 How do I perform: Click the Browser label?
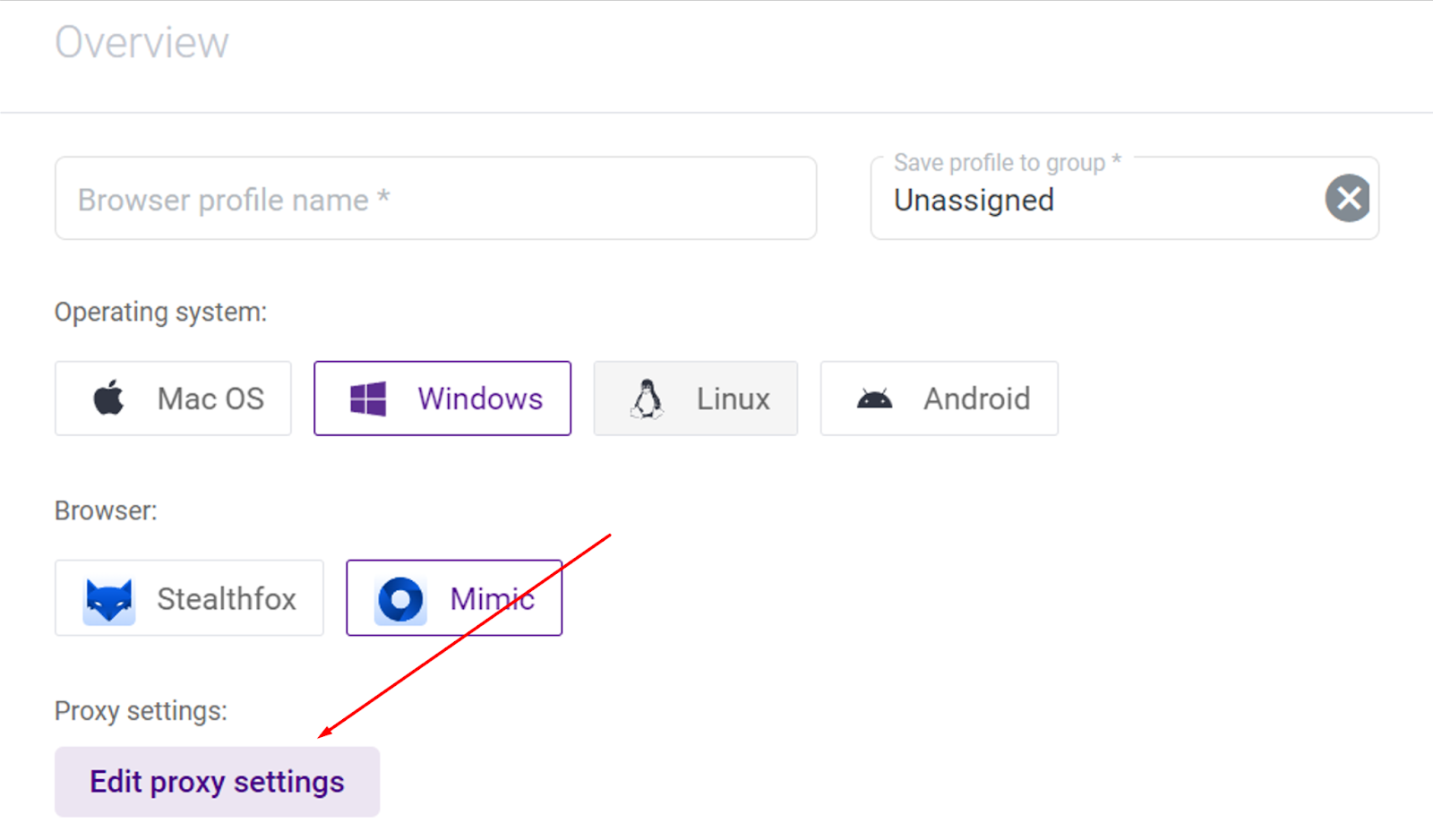pyautogui.click(x=106, y=510)
